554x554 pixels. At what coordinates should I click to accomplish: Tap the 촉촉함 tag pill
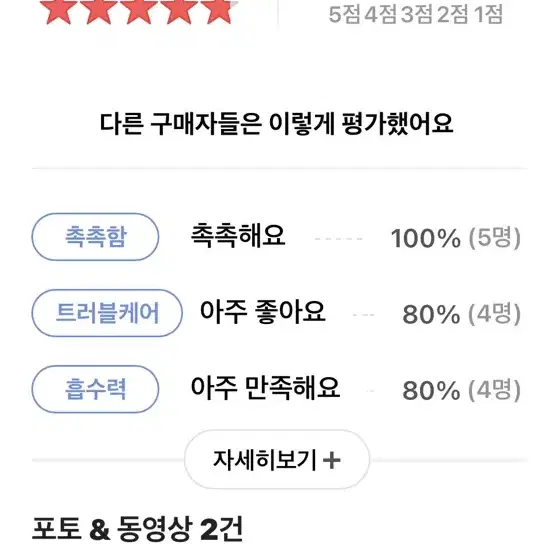tap(95, 237)
